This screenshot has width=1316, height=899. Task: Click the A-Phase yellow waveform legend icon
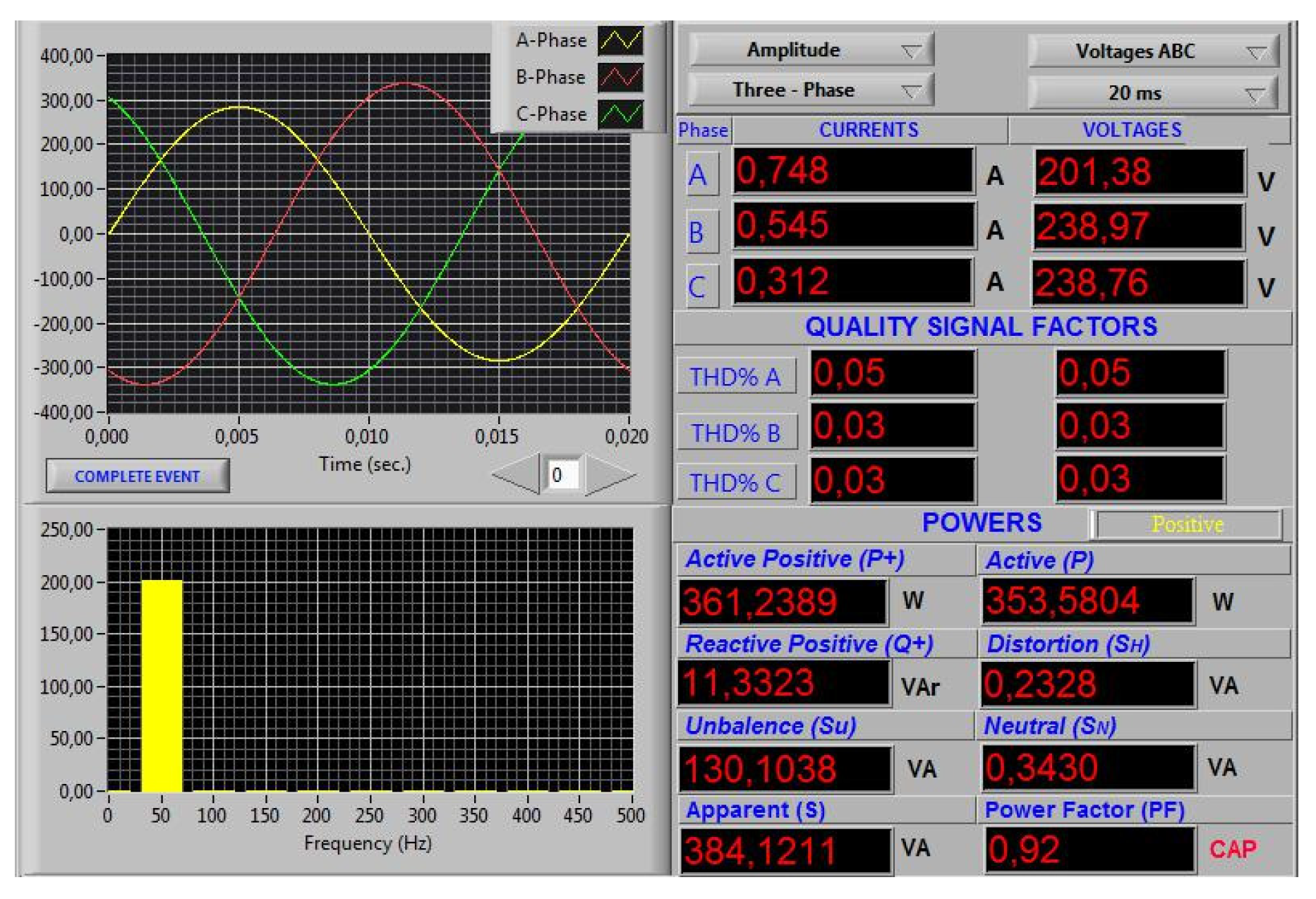[620, 41]
